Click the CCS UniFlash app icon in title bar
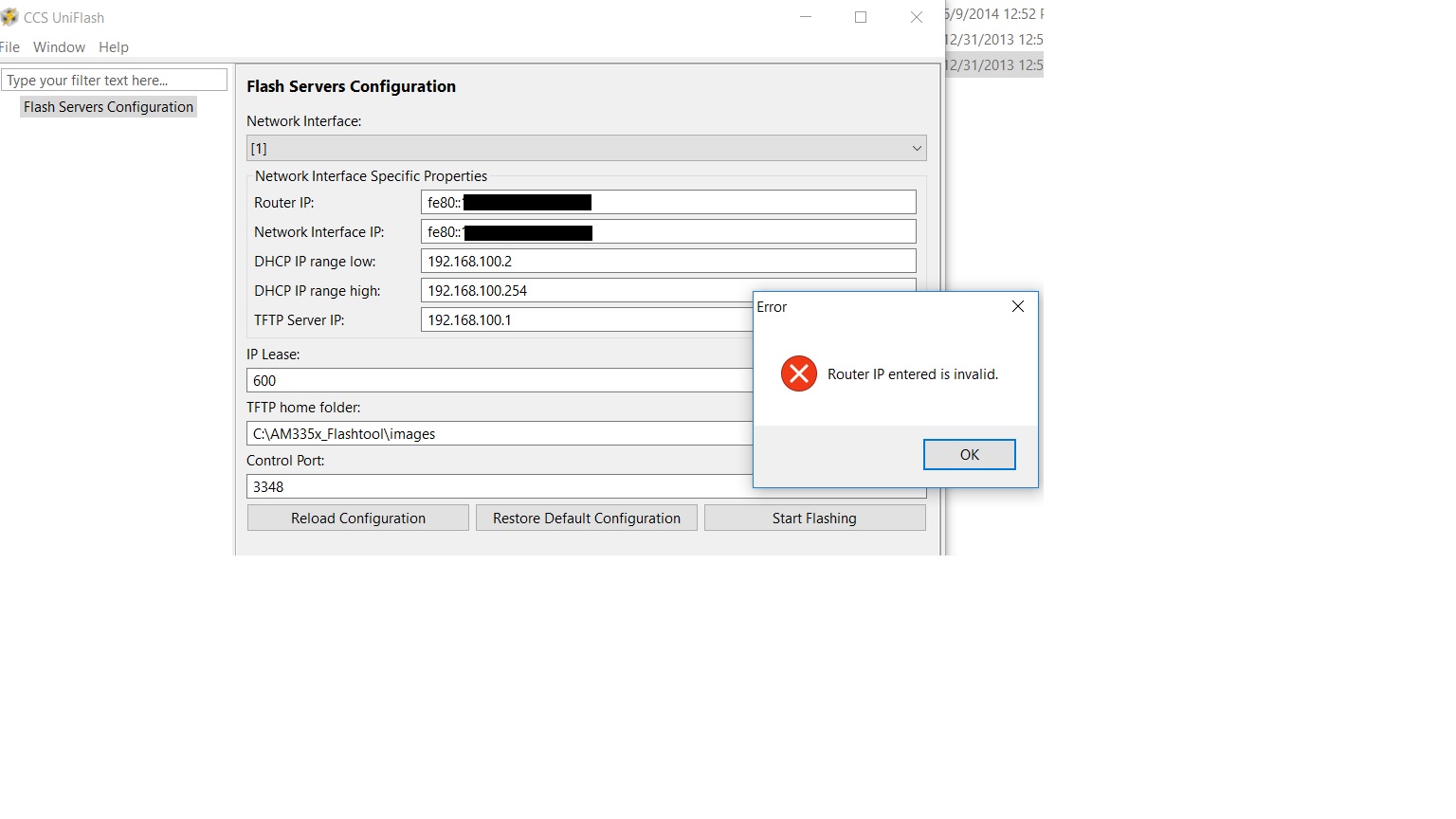The width and height of the screenshot is (1456, 819). pyautogui.click(x=9, y=17)
